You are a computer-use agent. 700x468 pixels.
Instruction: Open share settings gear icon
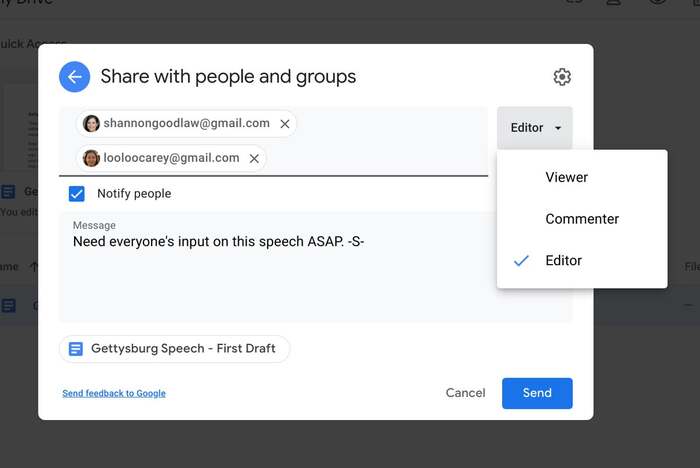pyautogui.click(x=562, y=77)
